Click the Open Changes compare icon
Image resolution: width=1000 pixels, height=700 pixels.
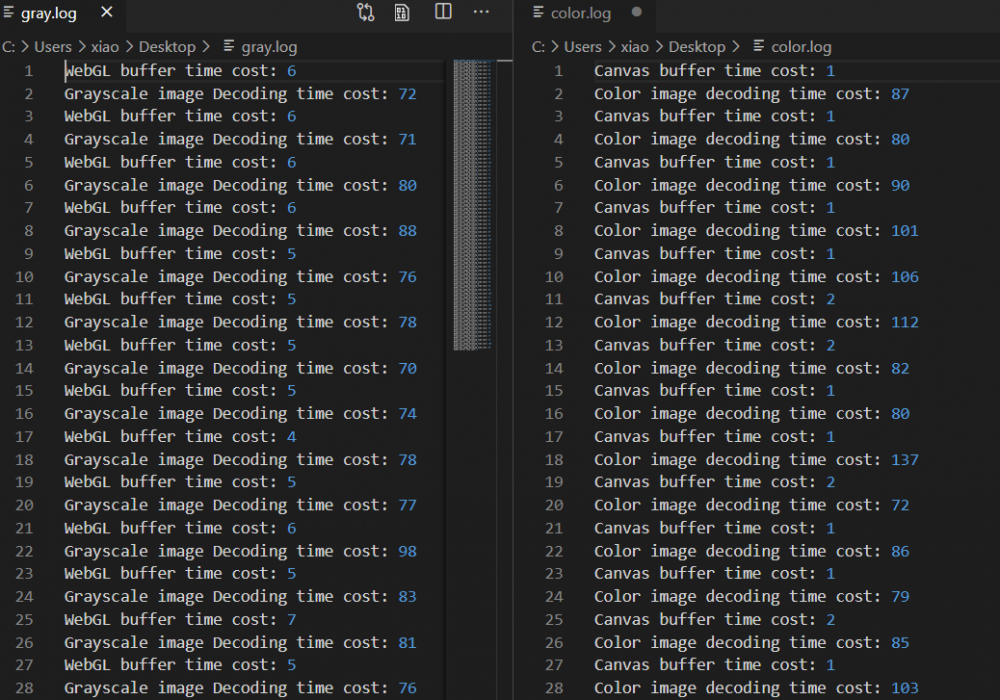(x=365, y=13)
